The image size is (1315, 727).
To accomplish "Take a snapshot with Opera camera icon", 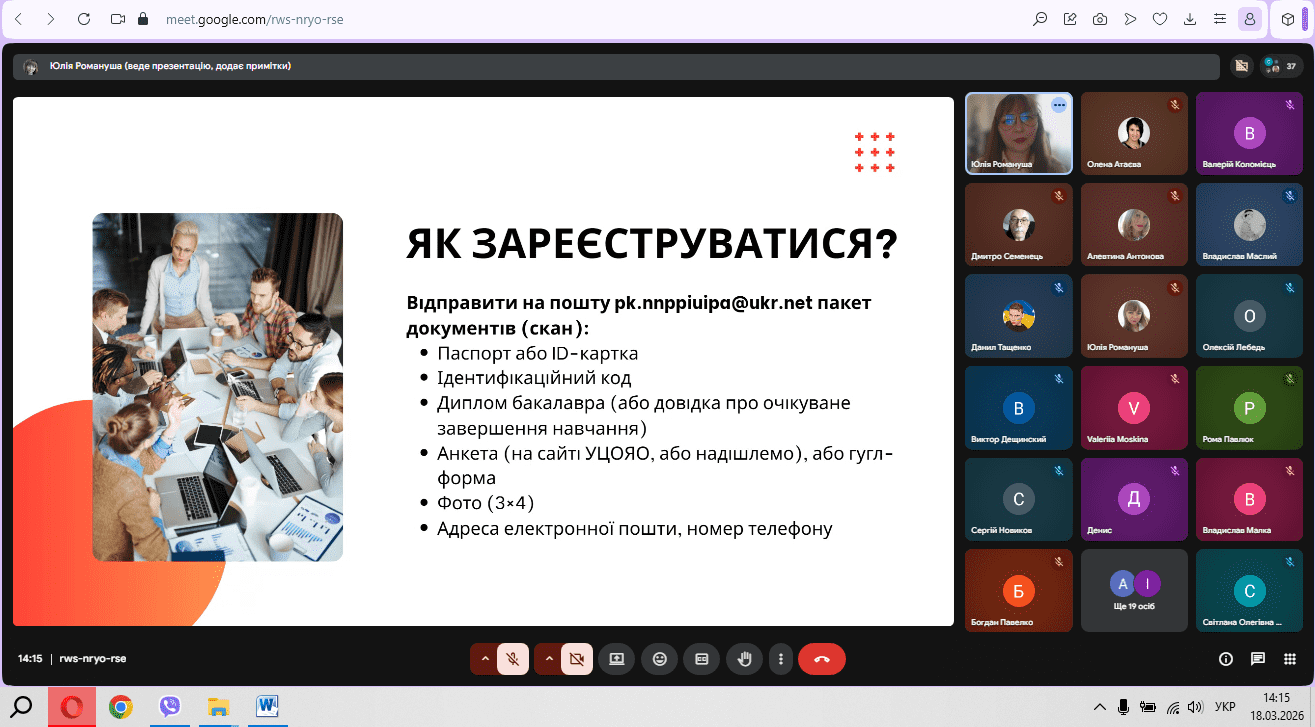I will (x=1100, y=19).
